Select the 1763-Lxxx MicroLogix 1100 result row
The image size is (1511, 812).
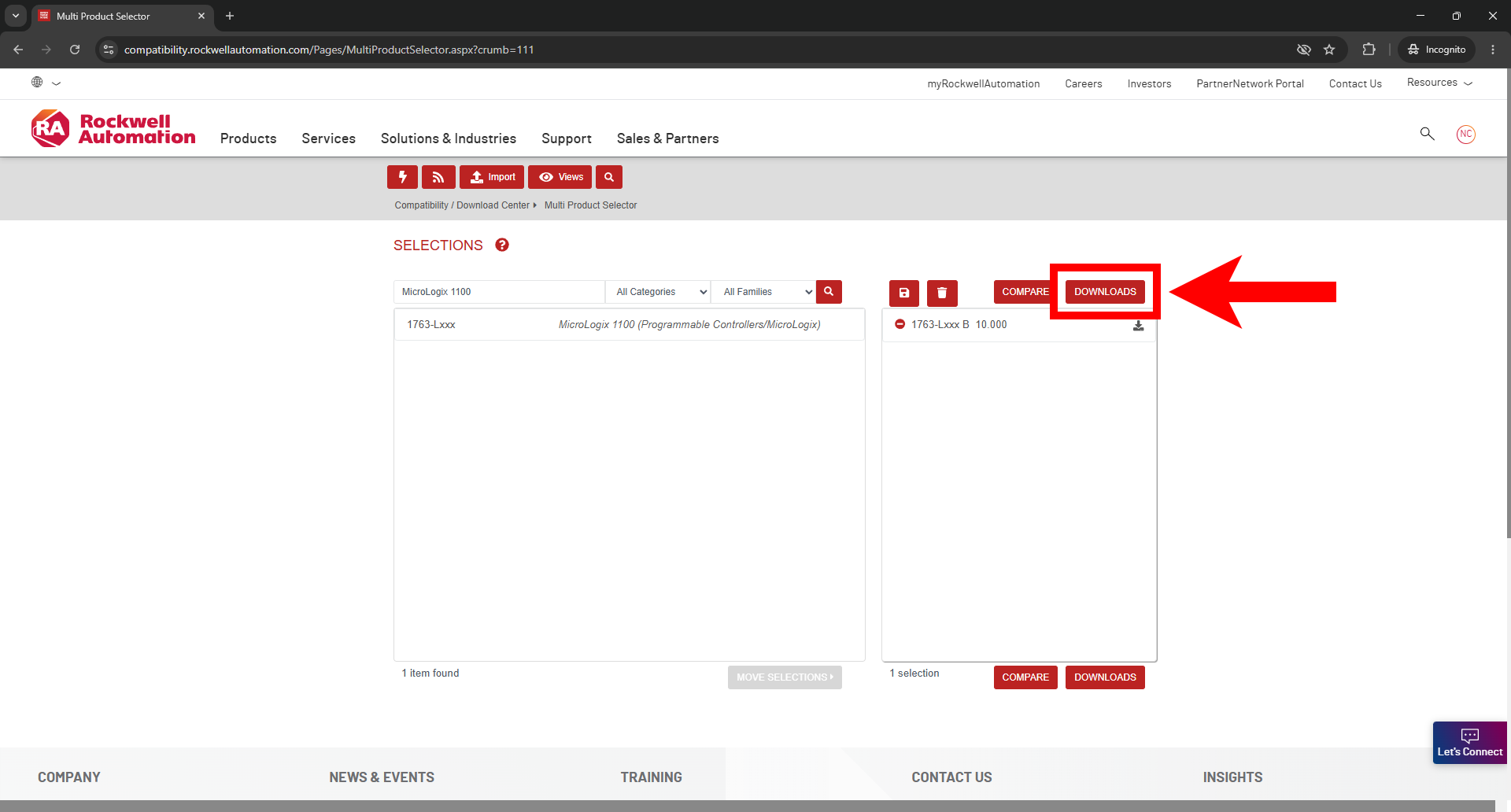pos(629,324)
